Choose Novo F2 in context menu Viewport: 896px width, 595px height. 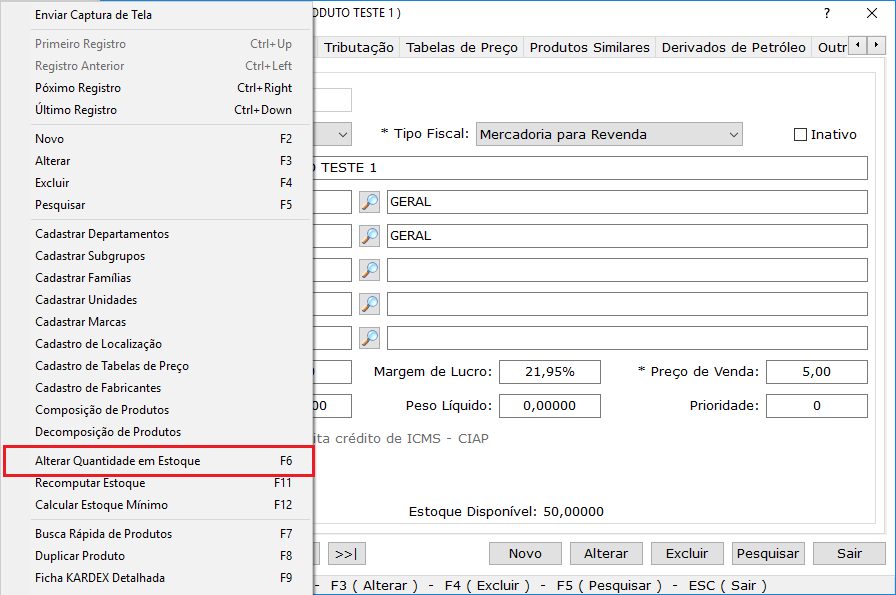(x=163, y=139)
